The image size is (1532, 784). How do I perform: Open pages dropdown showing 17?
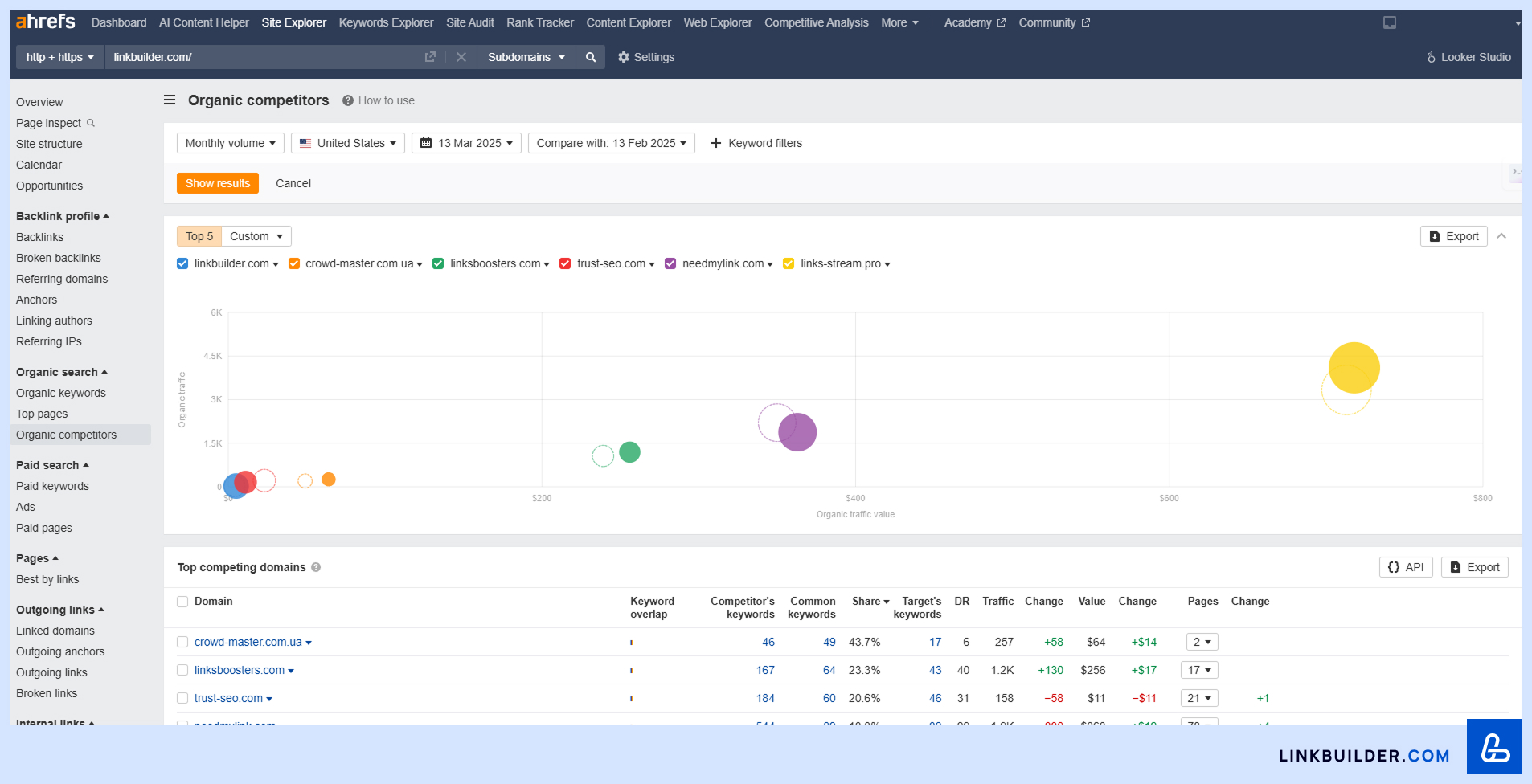pyautogui.click(x=1199, y=670)
